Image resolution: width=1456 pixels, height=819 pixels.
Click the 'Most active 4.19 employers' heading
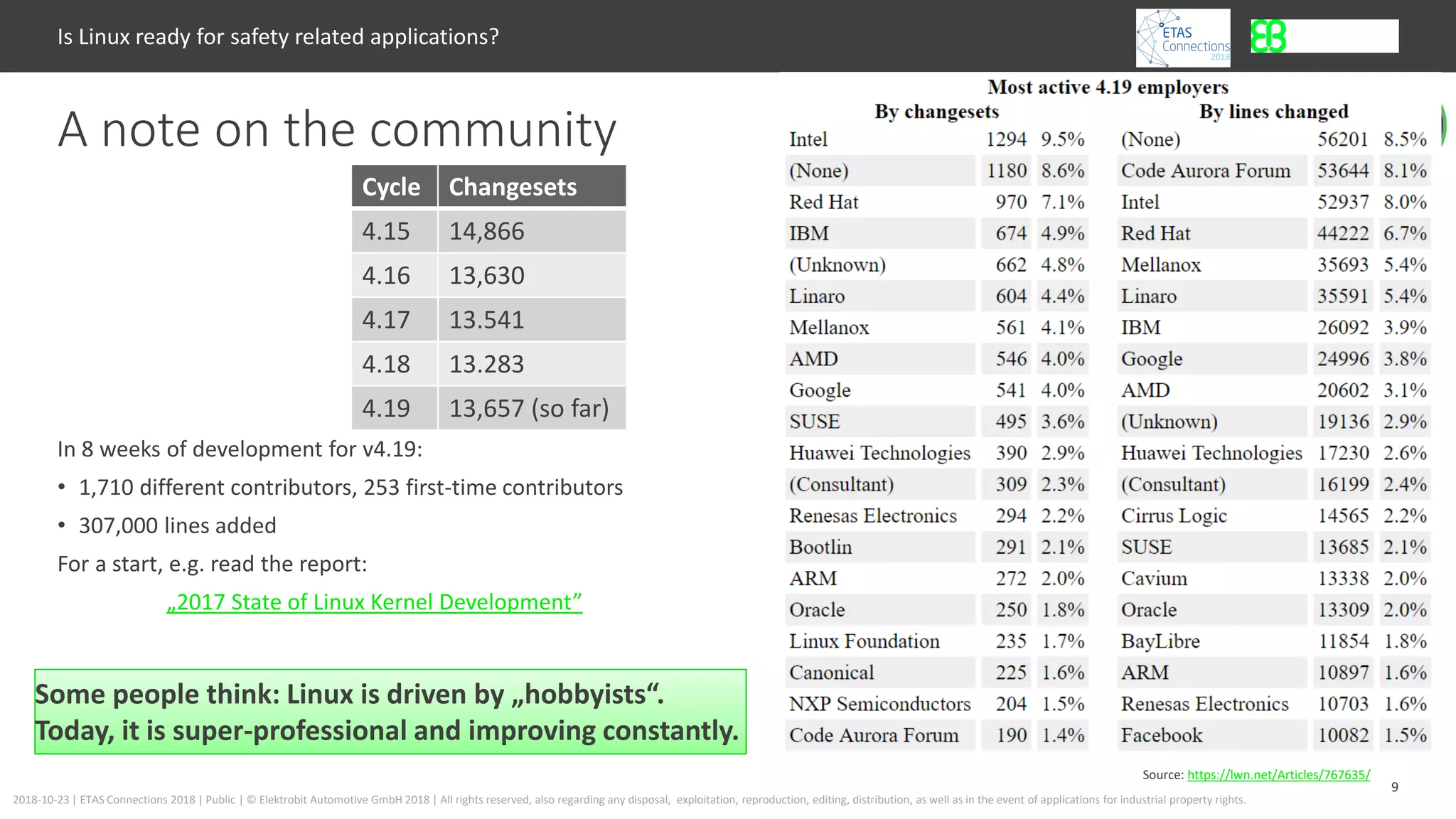tap(1108, 87)
